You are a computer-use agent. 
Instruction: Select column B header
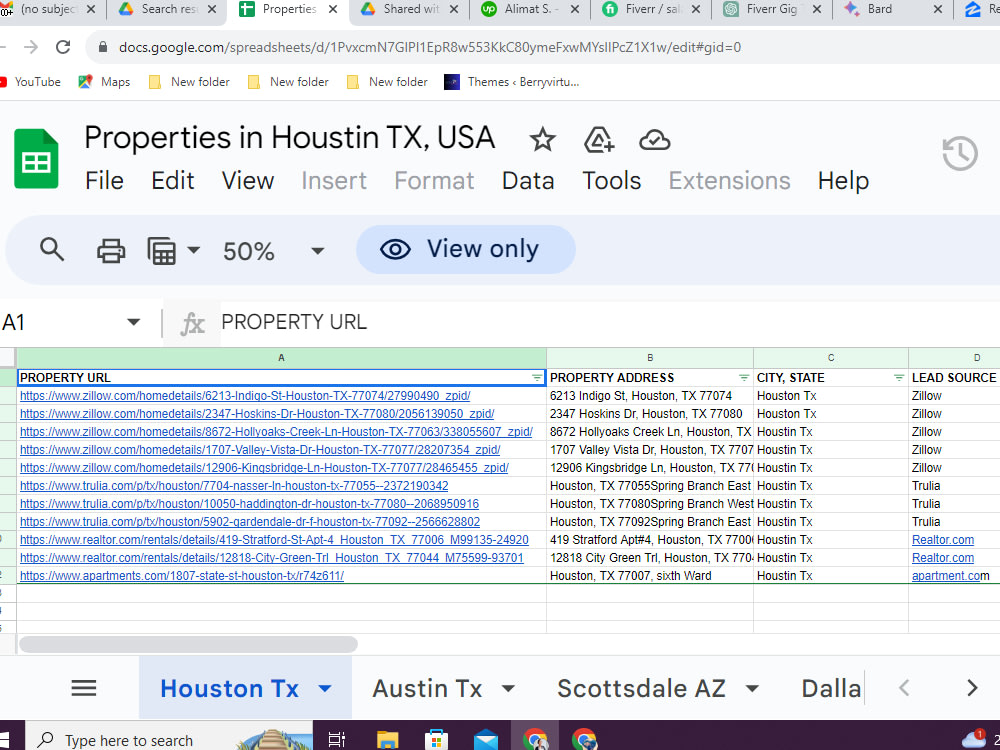click(x=650, y=358)
